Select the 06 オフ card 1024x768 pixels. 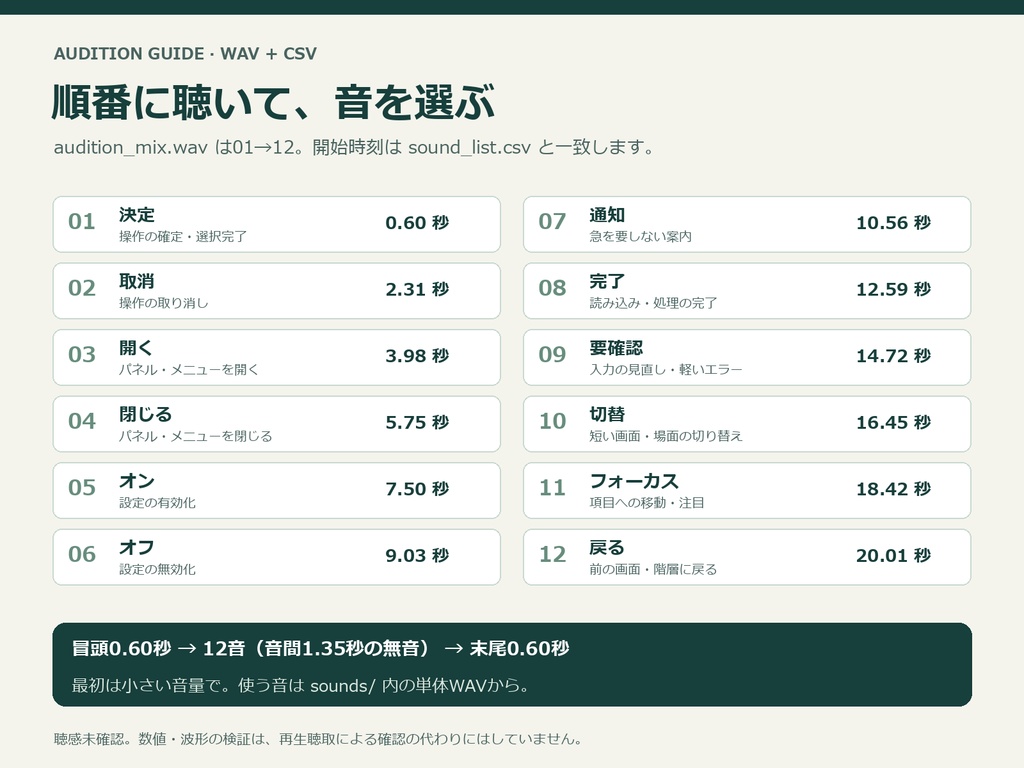coord(276,557)
